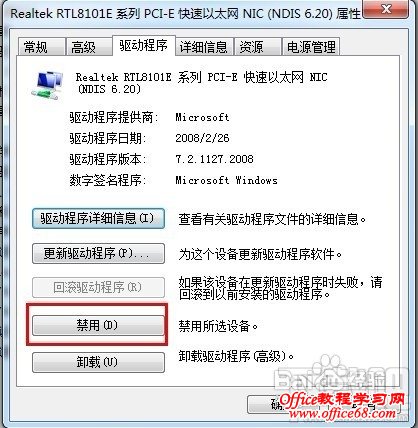Click the driver date value 2008/2/26
Viewport: 418px width, 428px height.
tap(202, 138)
